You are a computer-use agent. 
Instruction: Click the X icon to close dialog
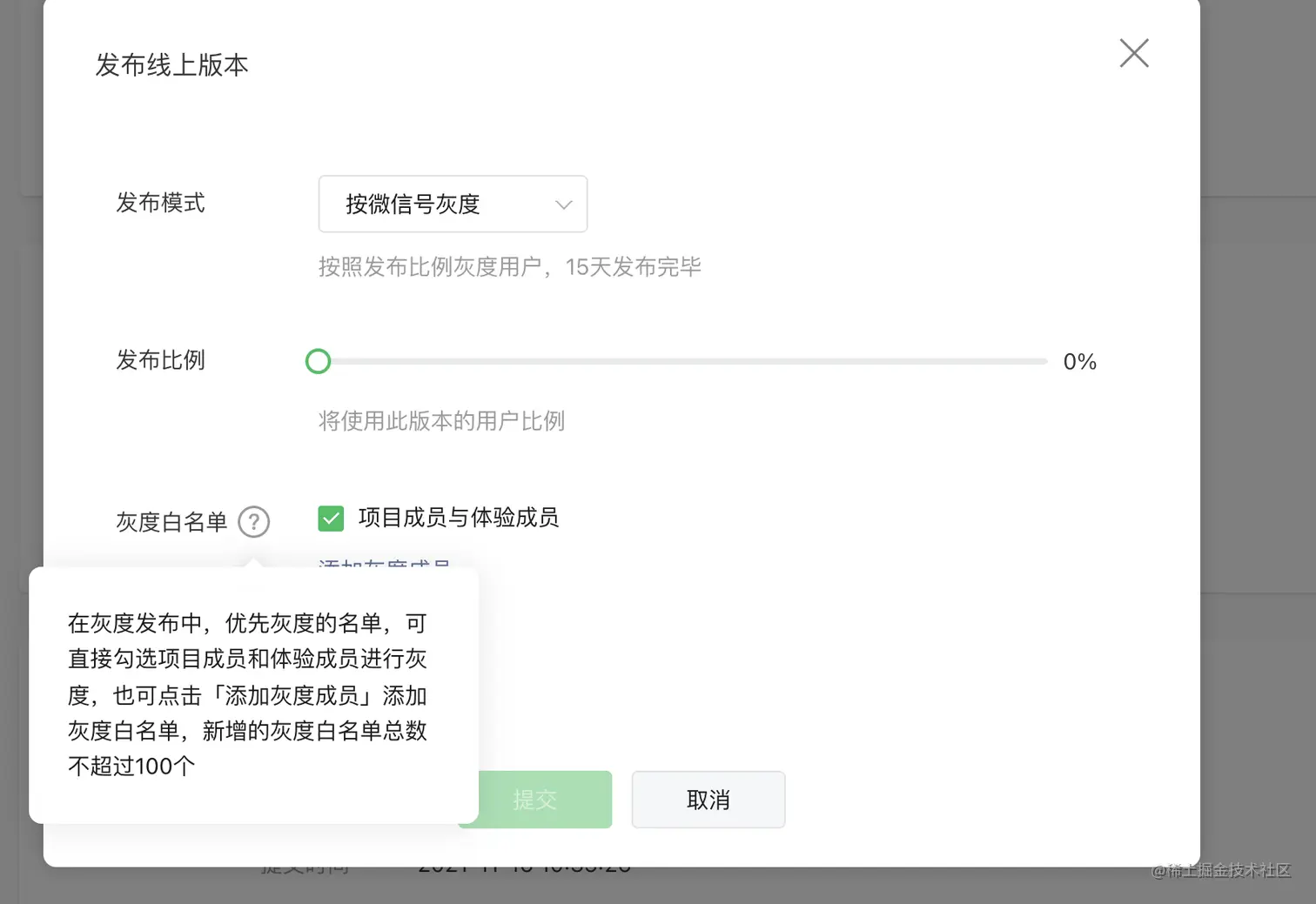pos(1133,53)
